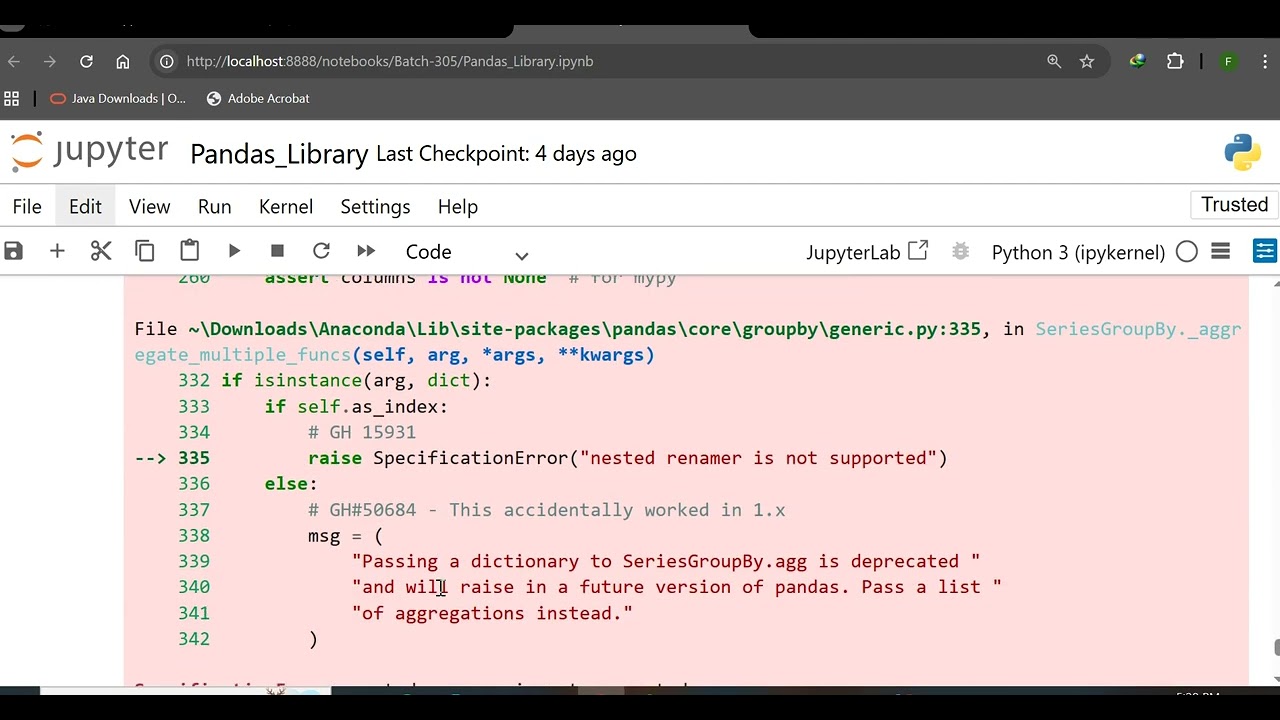
Task: Interrupt the kernel with stop icon
Action: click(277, 251)
